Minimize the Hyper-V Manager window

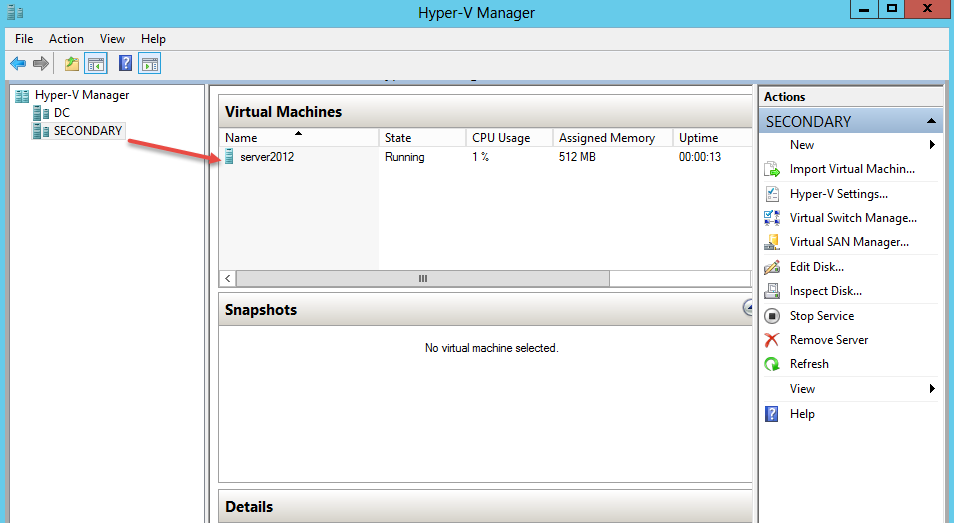tap(863, 9)
